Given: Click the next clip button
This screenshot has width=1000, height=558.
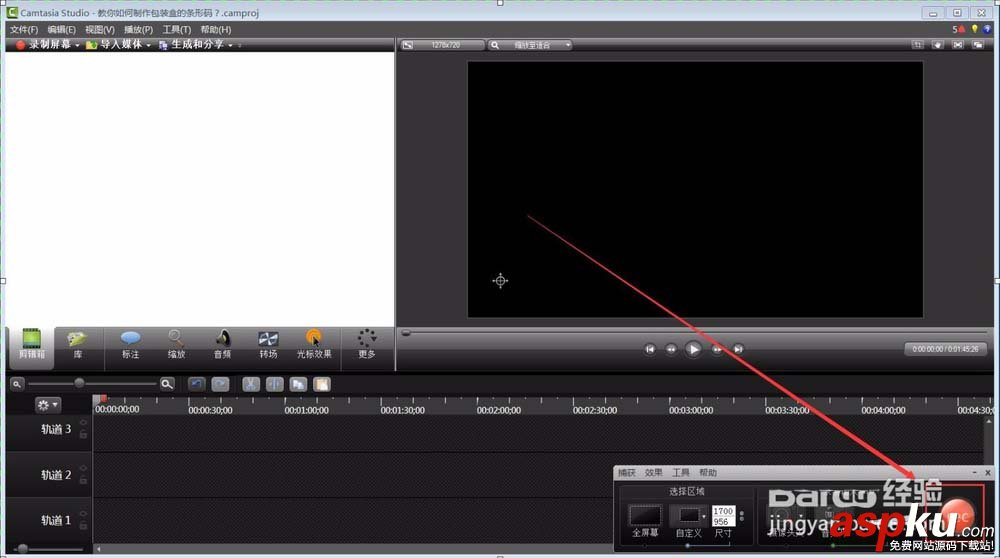Looking at the screenshot, I should (x=738, y=349).
